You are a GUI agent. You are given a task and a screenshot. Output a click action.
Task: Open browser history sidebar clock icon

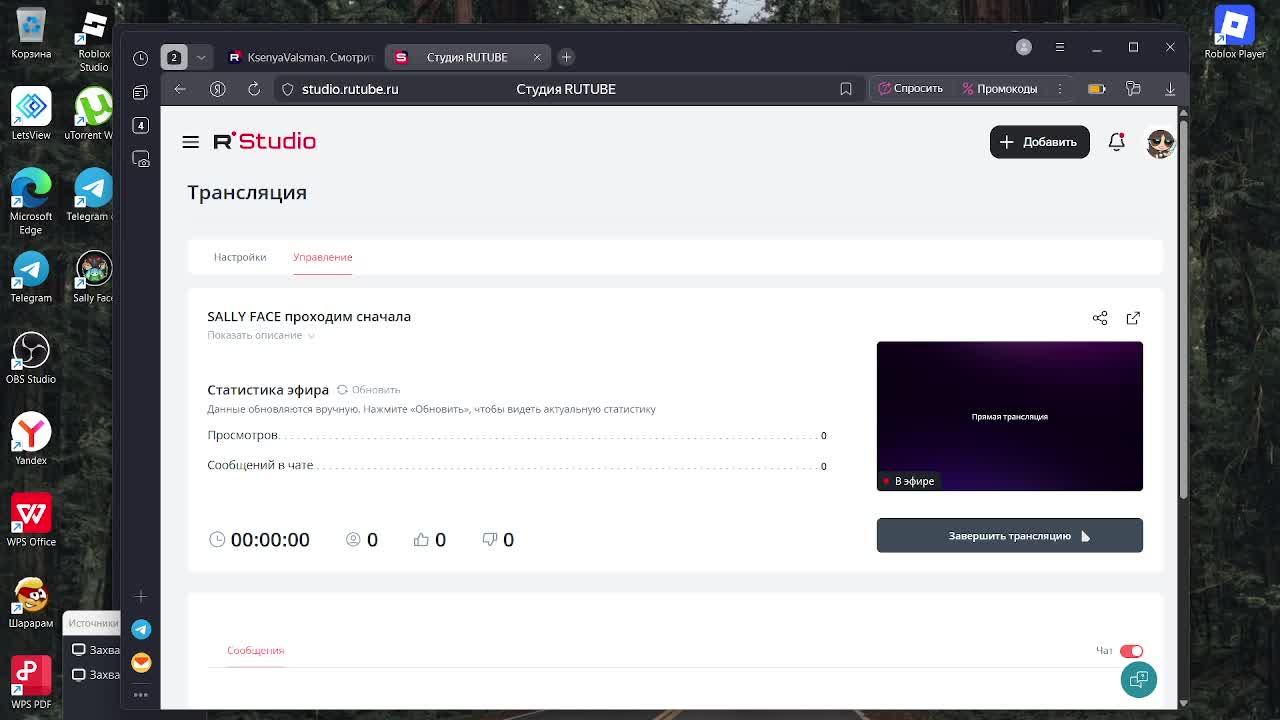[x=140, y=58]
